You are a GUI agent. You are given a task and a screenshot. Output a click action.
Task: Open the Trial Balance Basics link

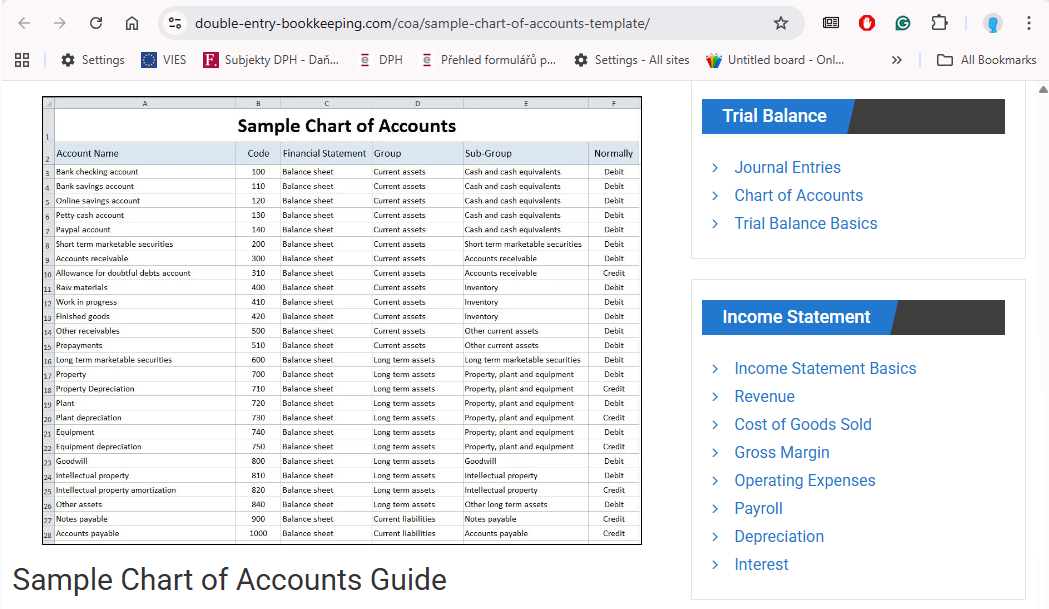pyautogui.click(x=805, y=224)
